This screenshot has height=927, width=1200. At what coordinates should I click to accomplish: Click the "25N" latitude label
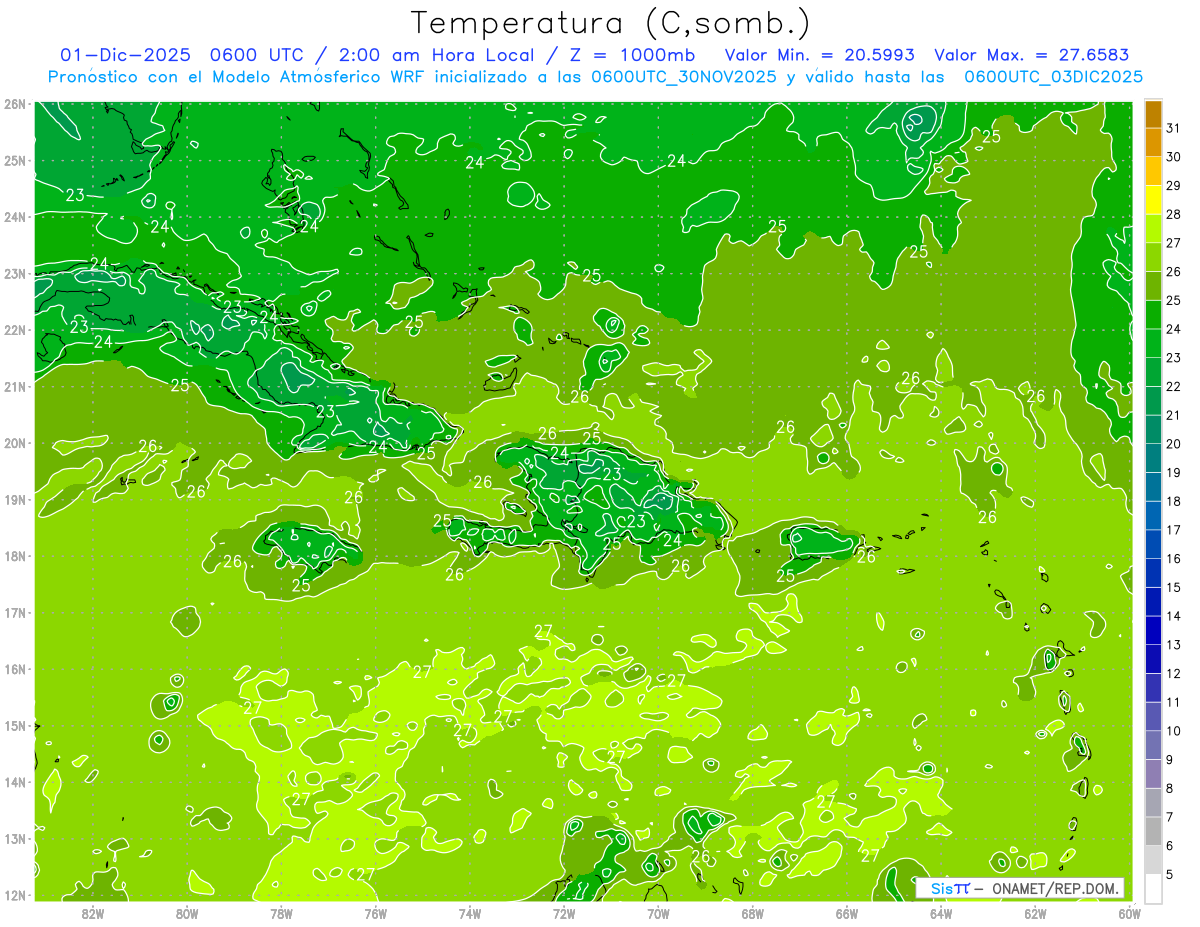tap(15, 160)
